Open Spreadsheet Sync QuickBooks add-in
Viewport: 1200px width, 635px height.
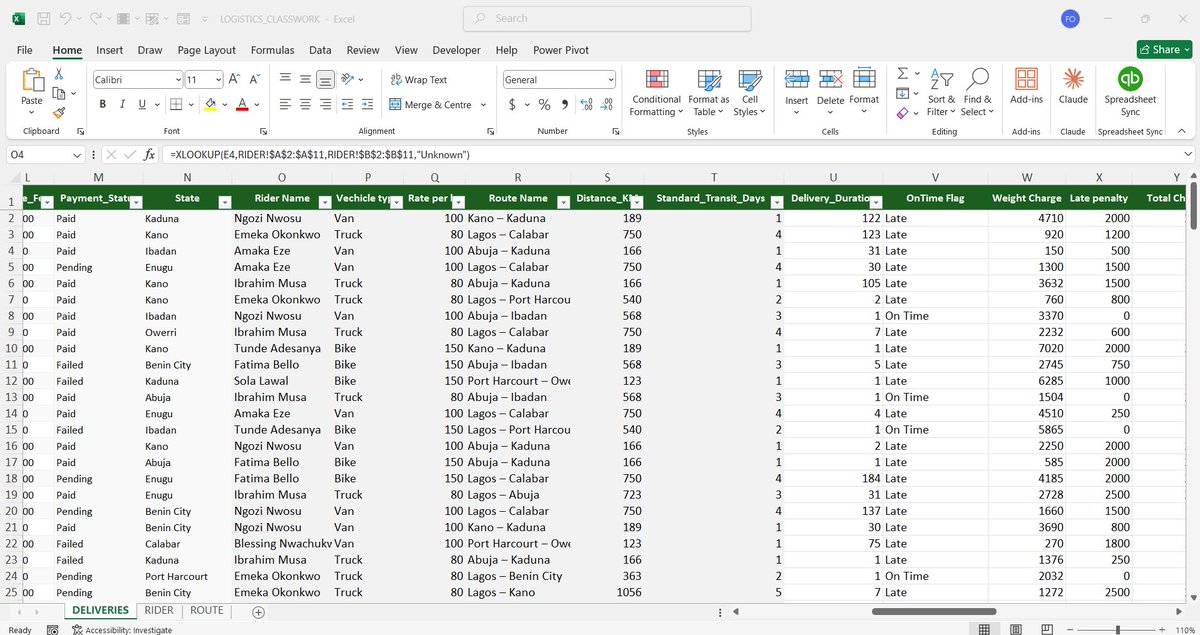tap(1130, 92)
